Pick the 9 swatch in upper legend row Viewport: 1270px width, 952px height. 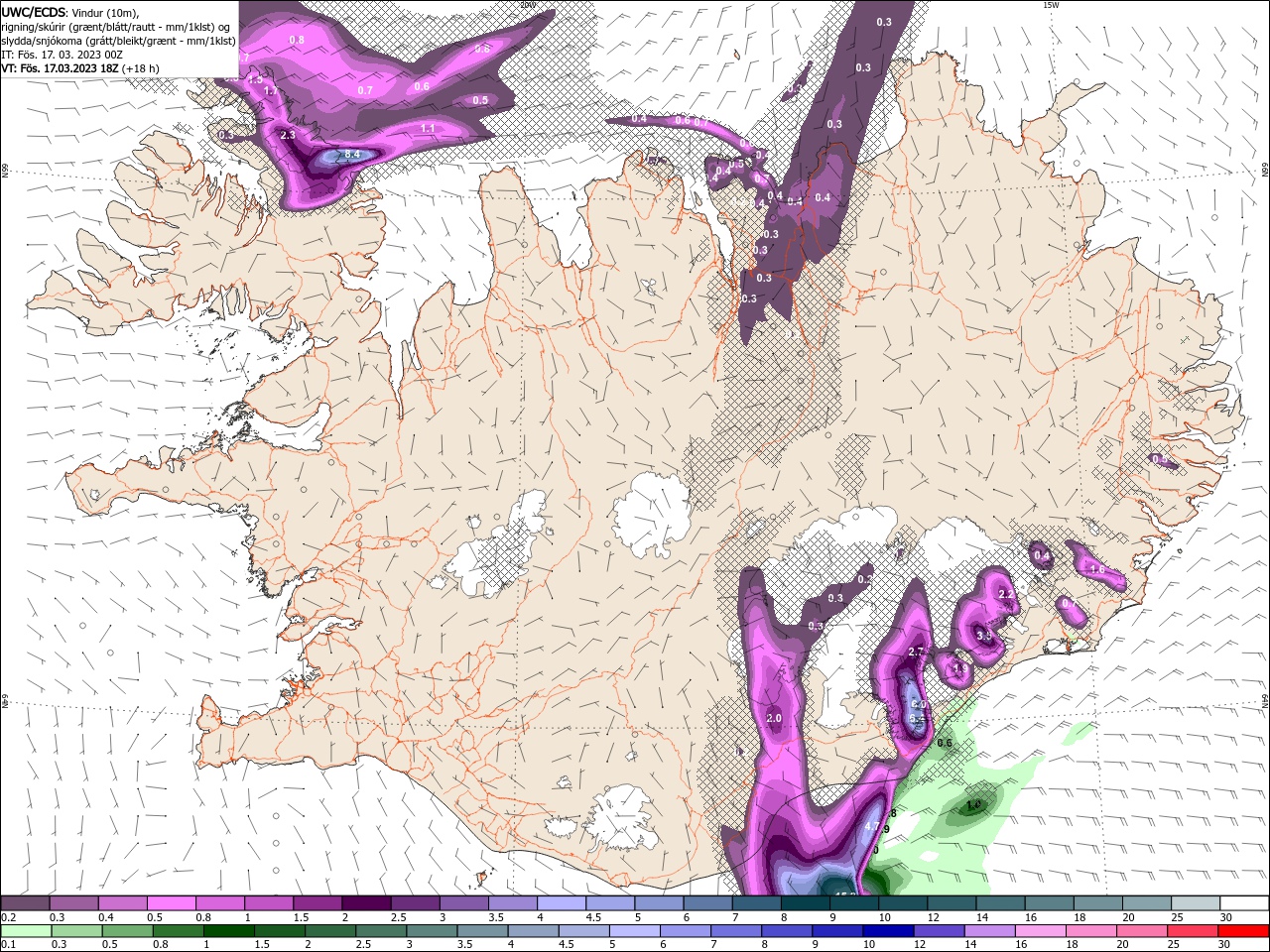pos(854,903)
